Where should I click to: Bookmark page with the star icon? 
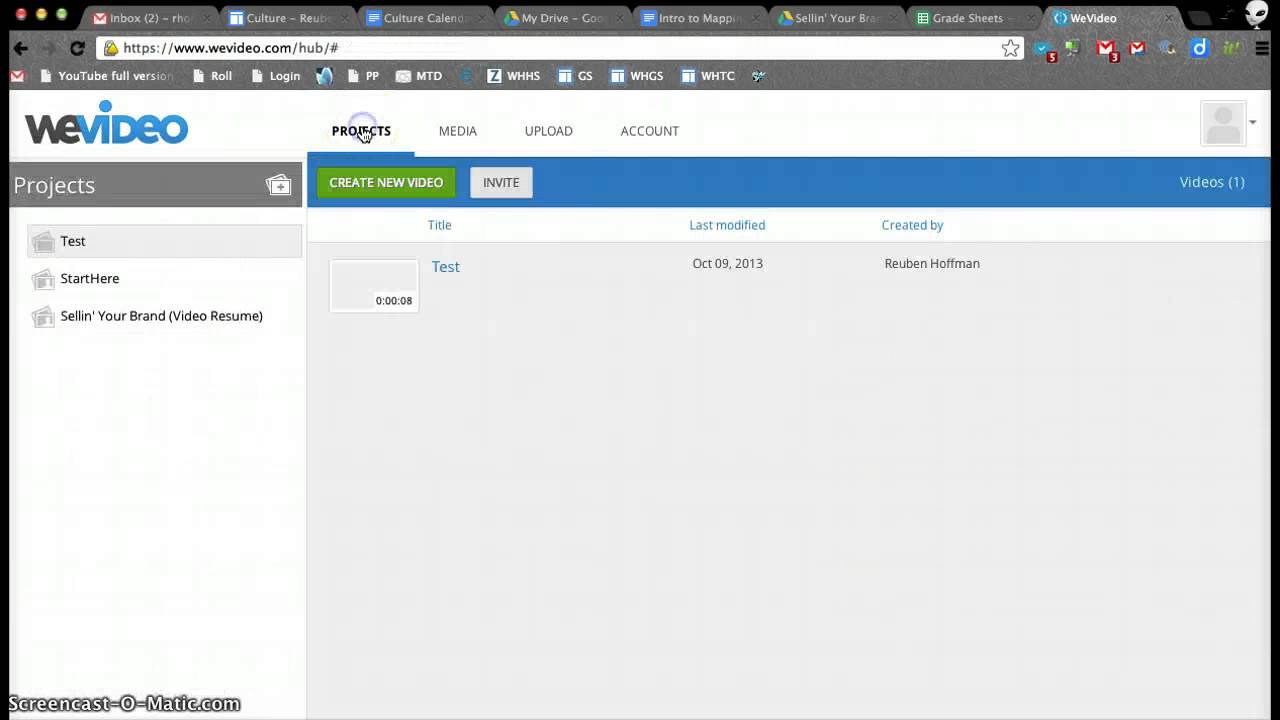tap(1011, 48)
